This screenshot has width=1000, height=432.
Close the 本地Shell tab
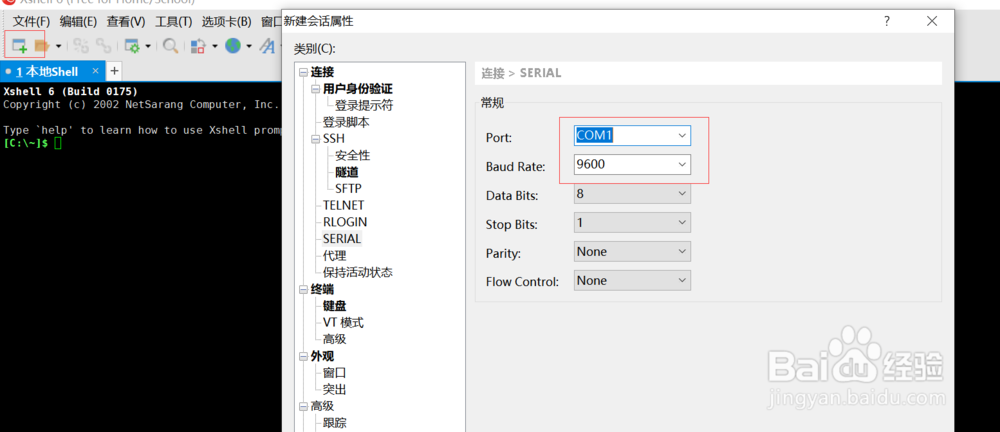click(95, 71)
